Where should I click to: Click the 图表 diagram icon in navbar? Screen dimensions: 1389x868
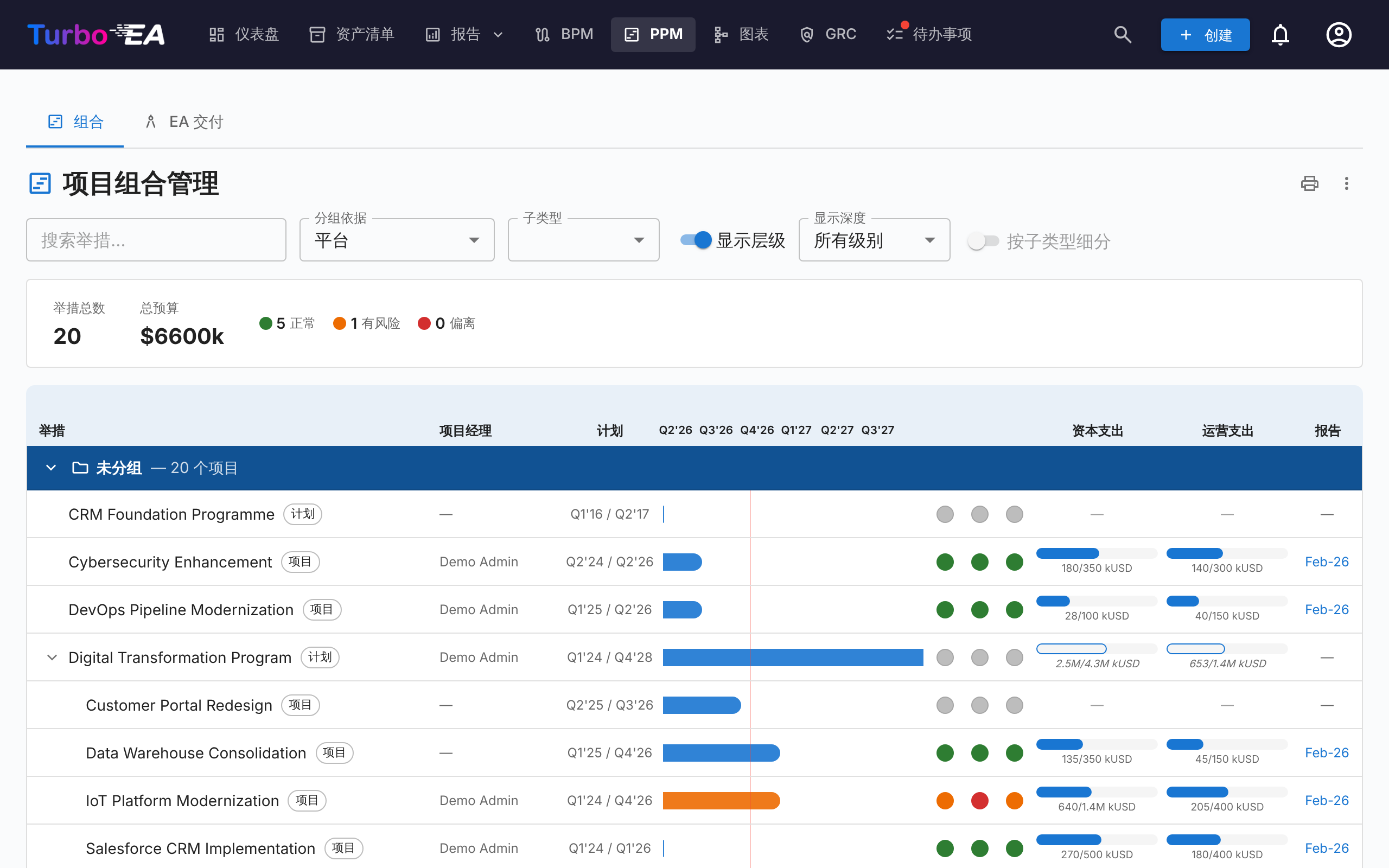[x=721, y=34]
